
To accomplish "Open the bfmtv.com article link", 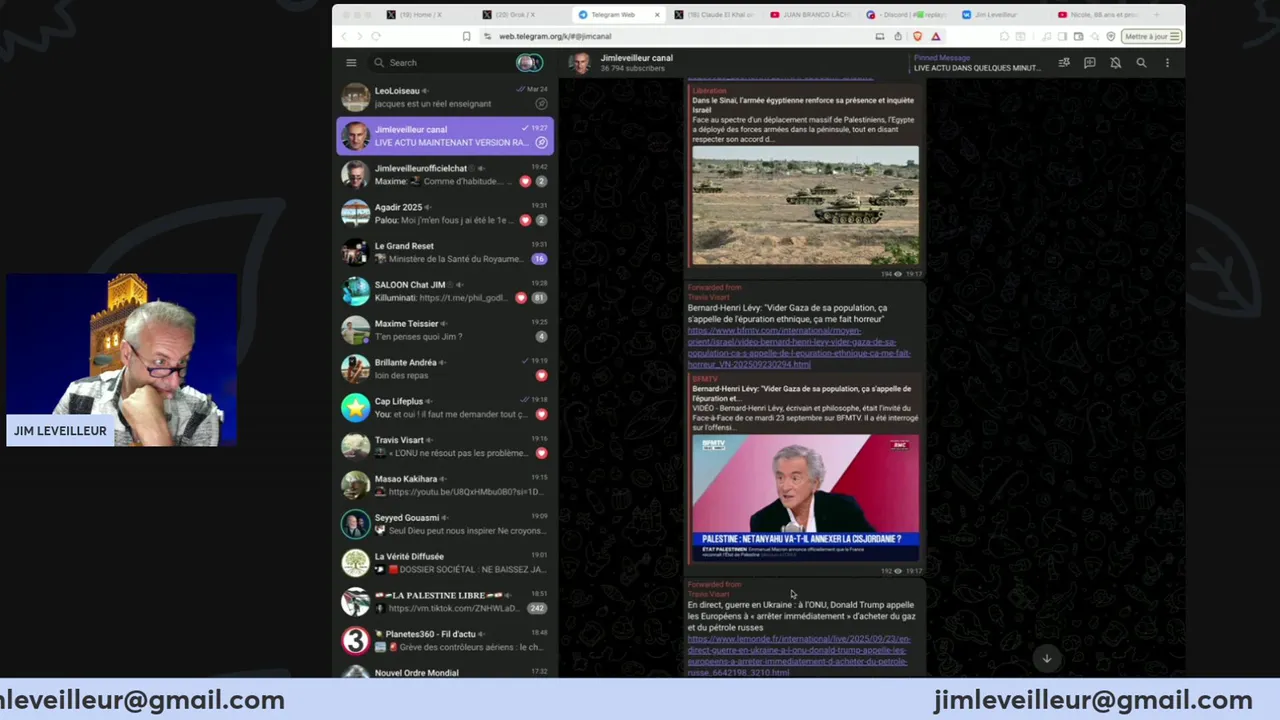I will pos(799,347).
